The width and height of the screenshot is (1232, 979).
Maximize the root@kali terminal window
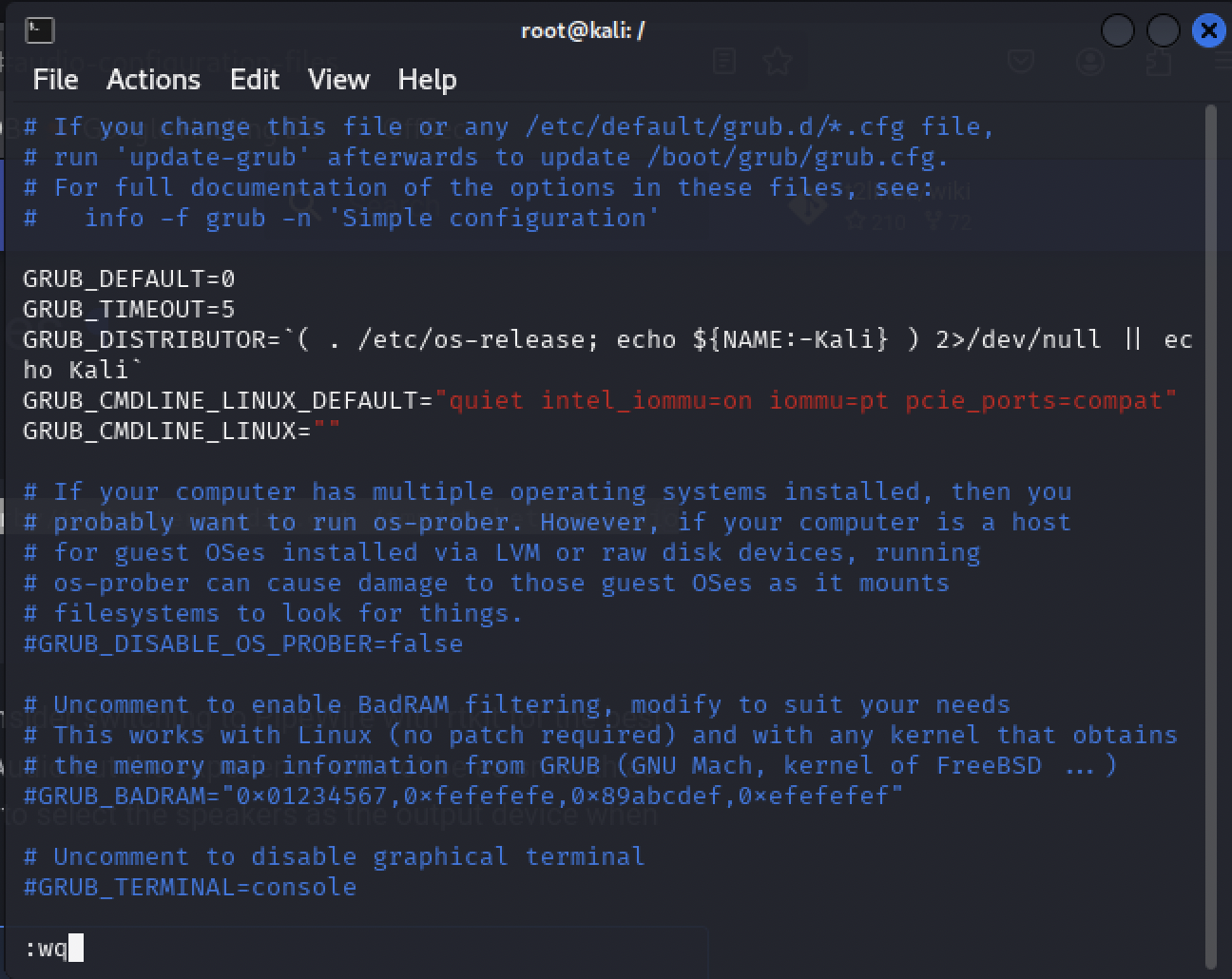pyautogui.click(x=1164, y=30)
